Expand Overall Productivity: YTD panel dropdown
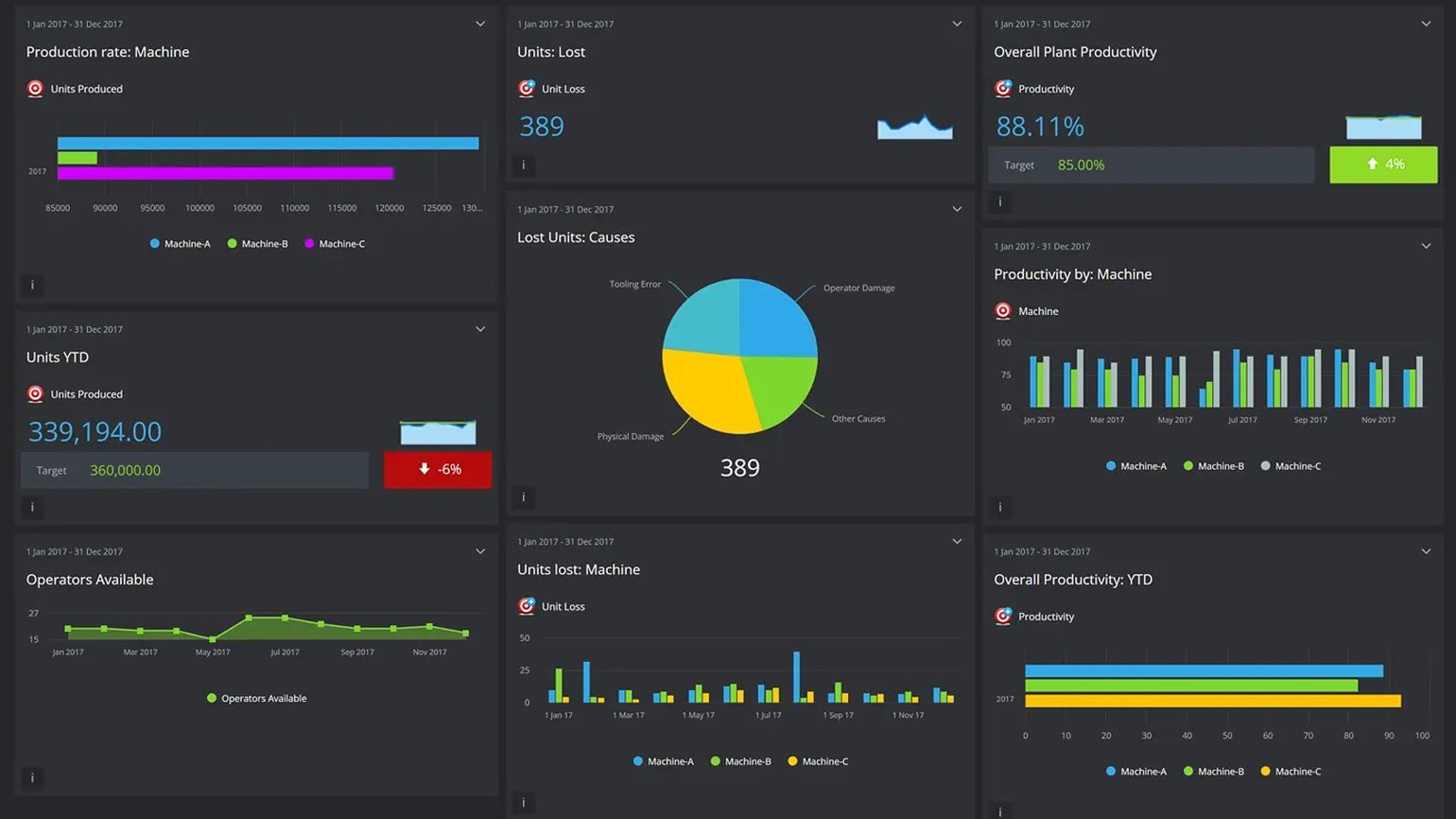Screen dimensions: 1456x819 pyautogui.click(x=1426, y=551)
